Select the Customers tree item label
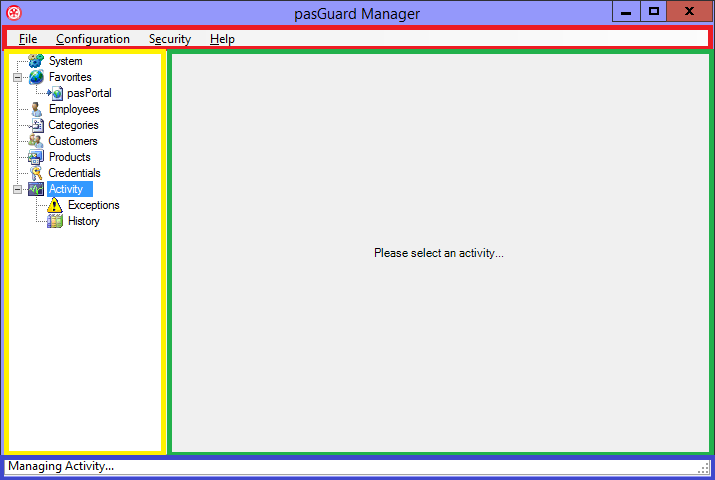The image size is (715, 480). coord(73,141)
